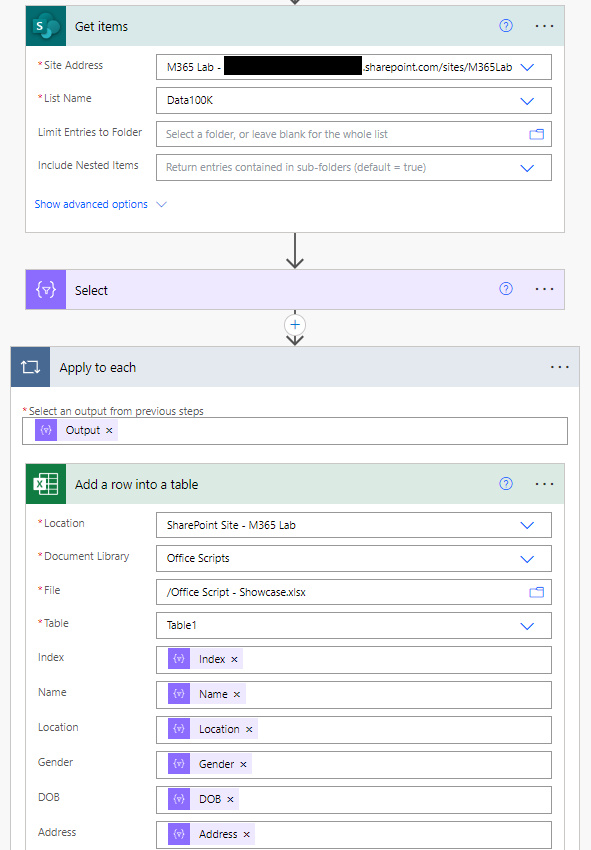This screenshot has width=591, height=850.
Task: Expand Show advanced options chevron
Action: (x=161, y=204)
